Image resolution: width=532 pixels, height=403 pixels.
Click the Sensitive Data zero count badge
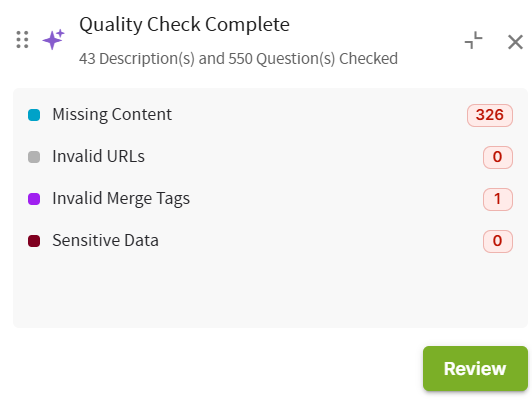coord(498,242)
